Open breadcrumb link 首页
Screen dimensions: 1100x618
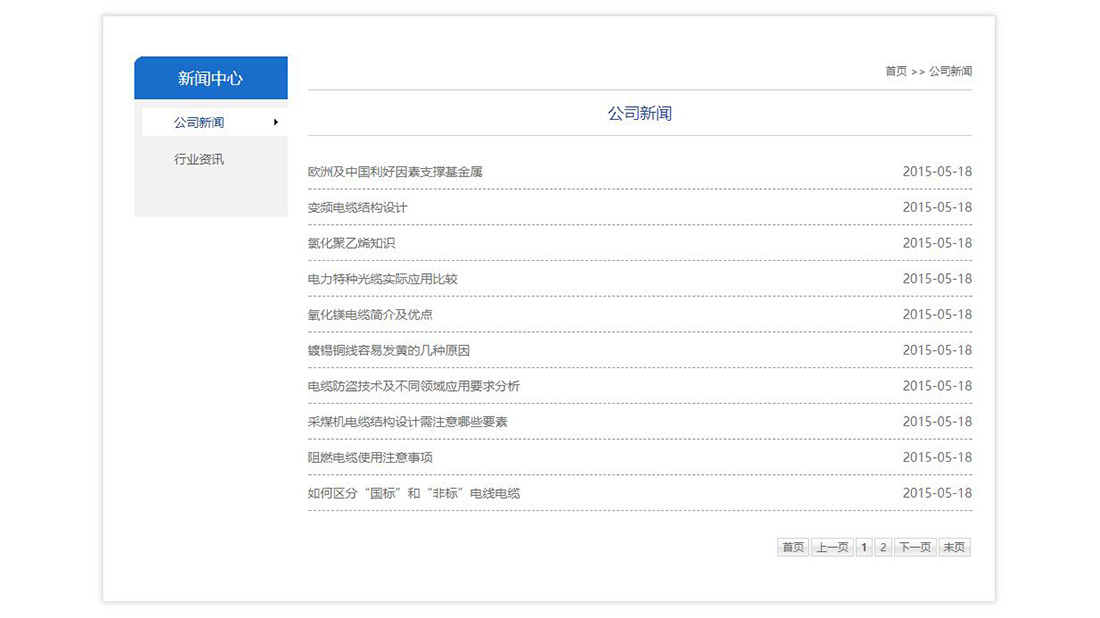[x=893, y=71]
